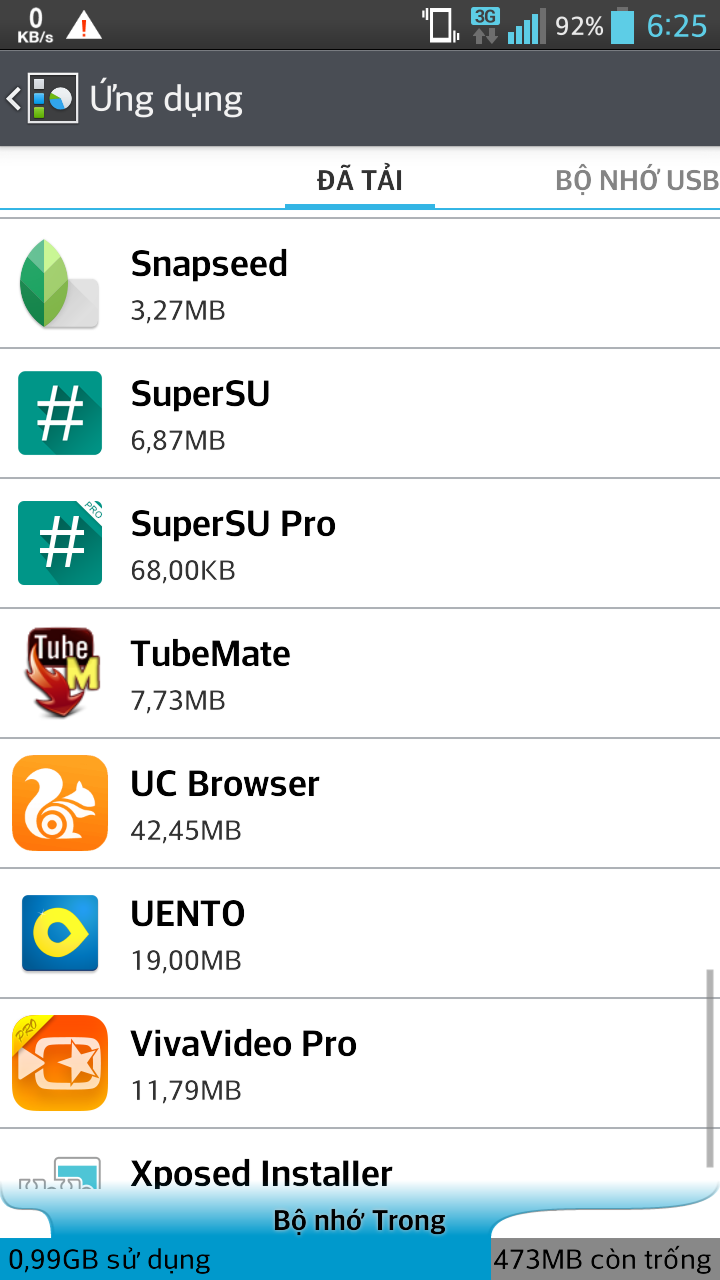This screenshot has height=1280, width=720.
Task: Tap the UC Browser squirrel icon
Action: (60, 803)
